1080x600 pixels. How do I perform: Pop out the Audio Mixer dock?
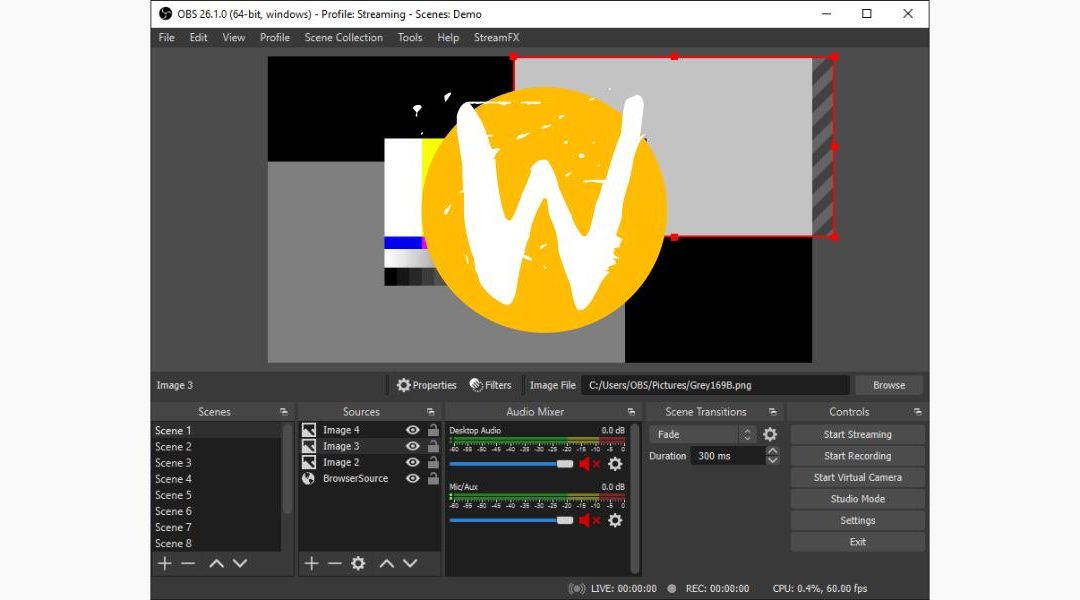[631, 412]
